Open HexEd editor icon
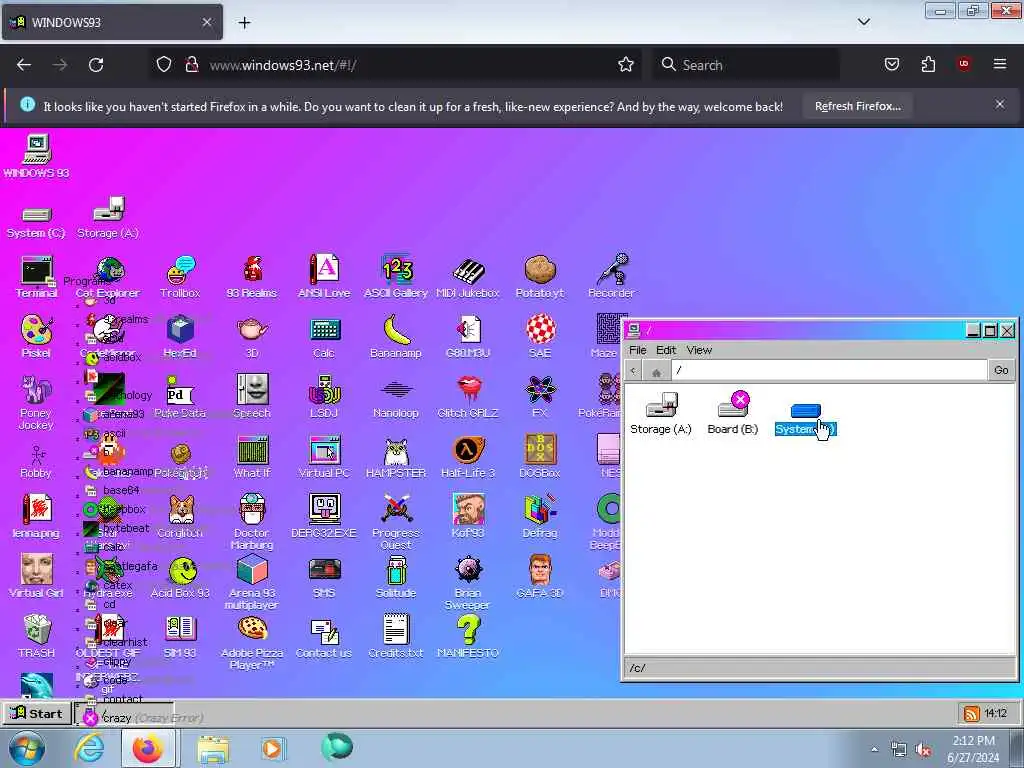 pyautogui.click(x=180, y=337)
